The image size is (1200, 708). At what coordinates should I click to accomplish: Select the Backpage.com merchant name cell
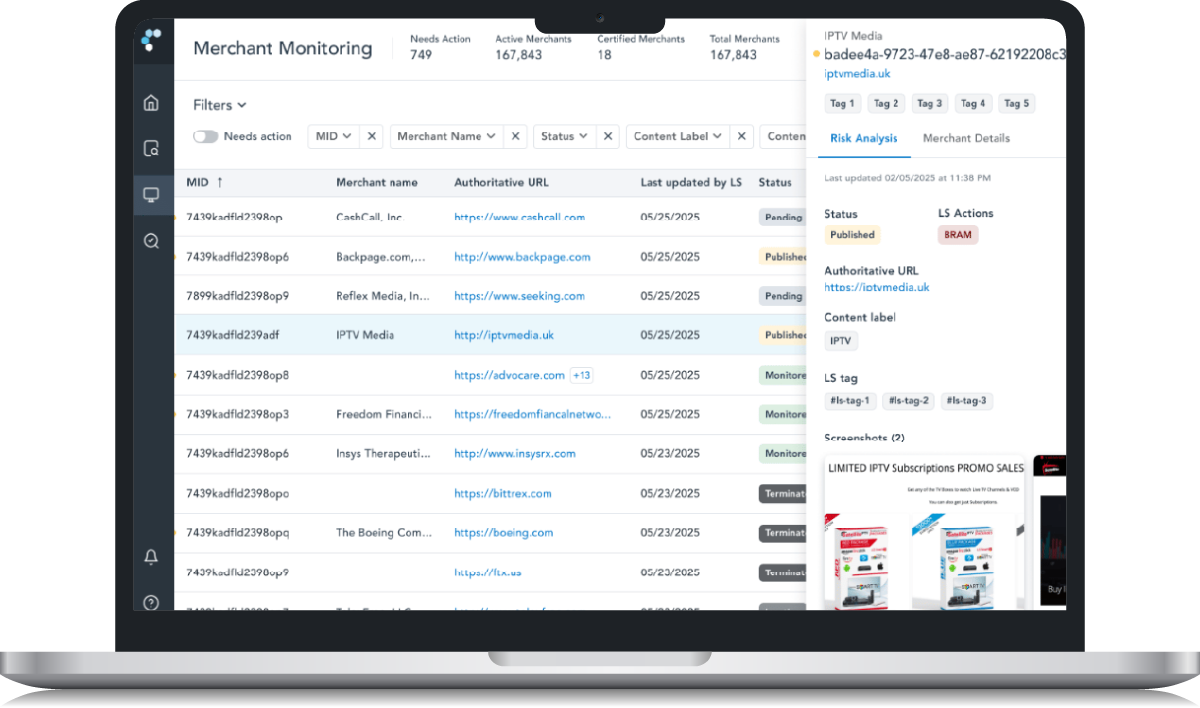point(382,257)
